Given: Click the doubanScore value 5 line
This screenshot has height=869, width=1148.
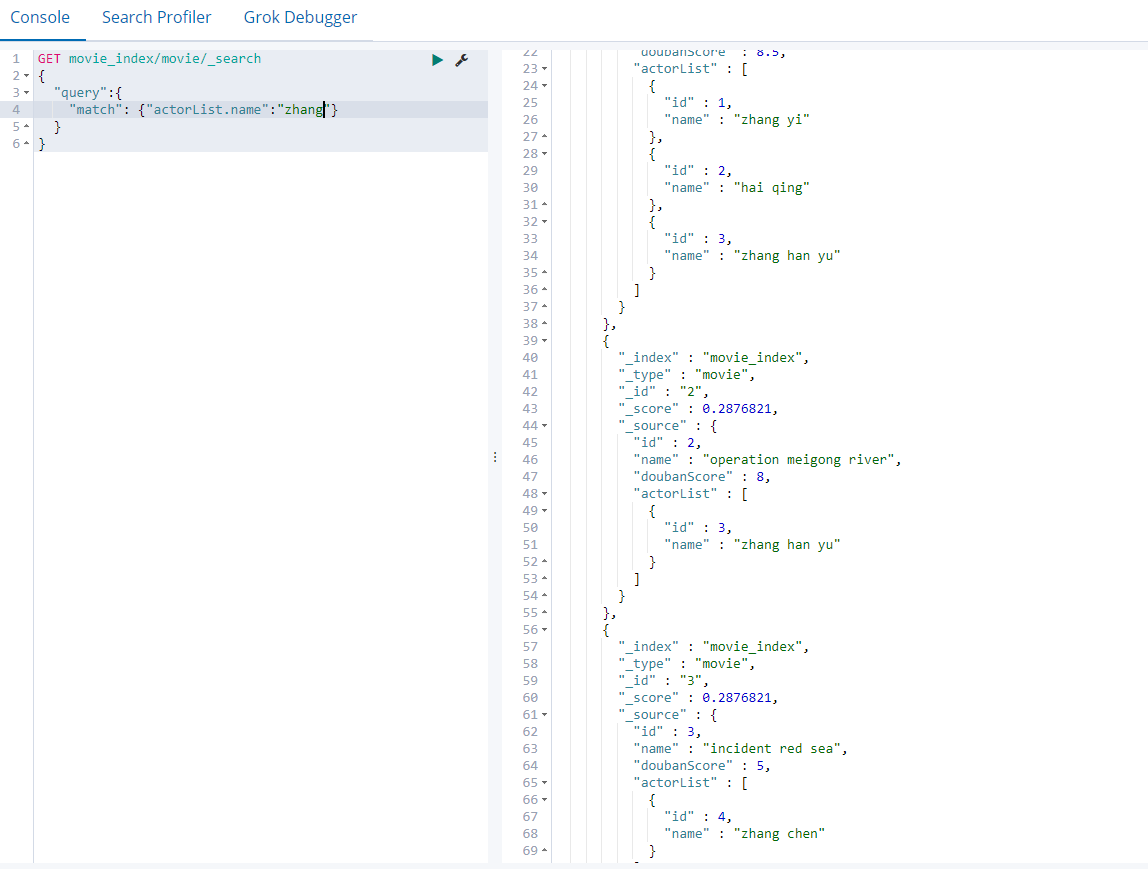Looking at the screenshot, I should tap(702, 766).
